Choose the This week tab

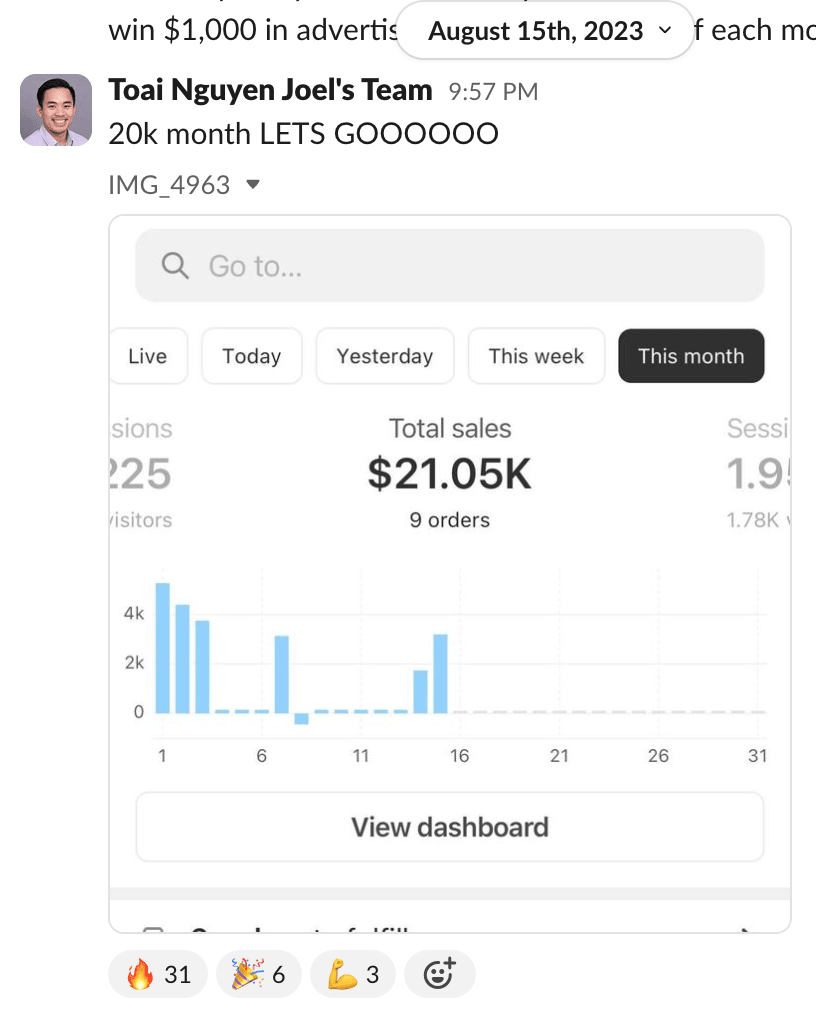(x=536, y=356)
